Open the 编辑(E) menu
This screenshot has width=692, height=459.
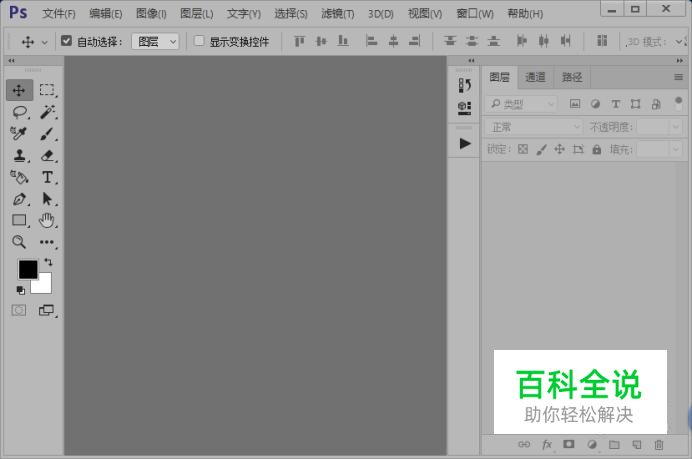point(105,14)
